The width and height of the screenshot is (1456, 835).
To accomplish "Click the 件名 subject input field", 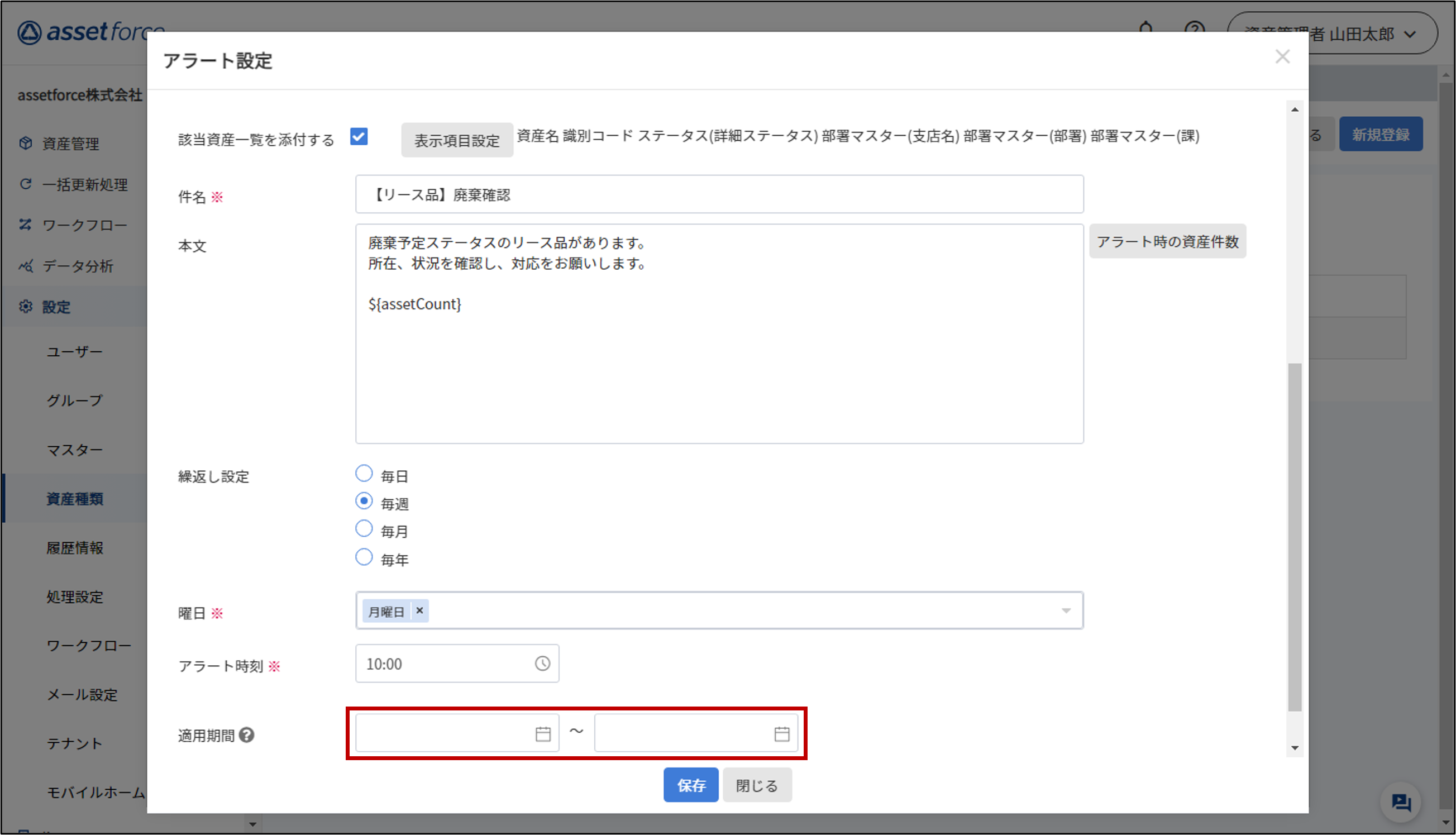I will [720, 194].
